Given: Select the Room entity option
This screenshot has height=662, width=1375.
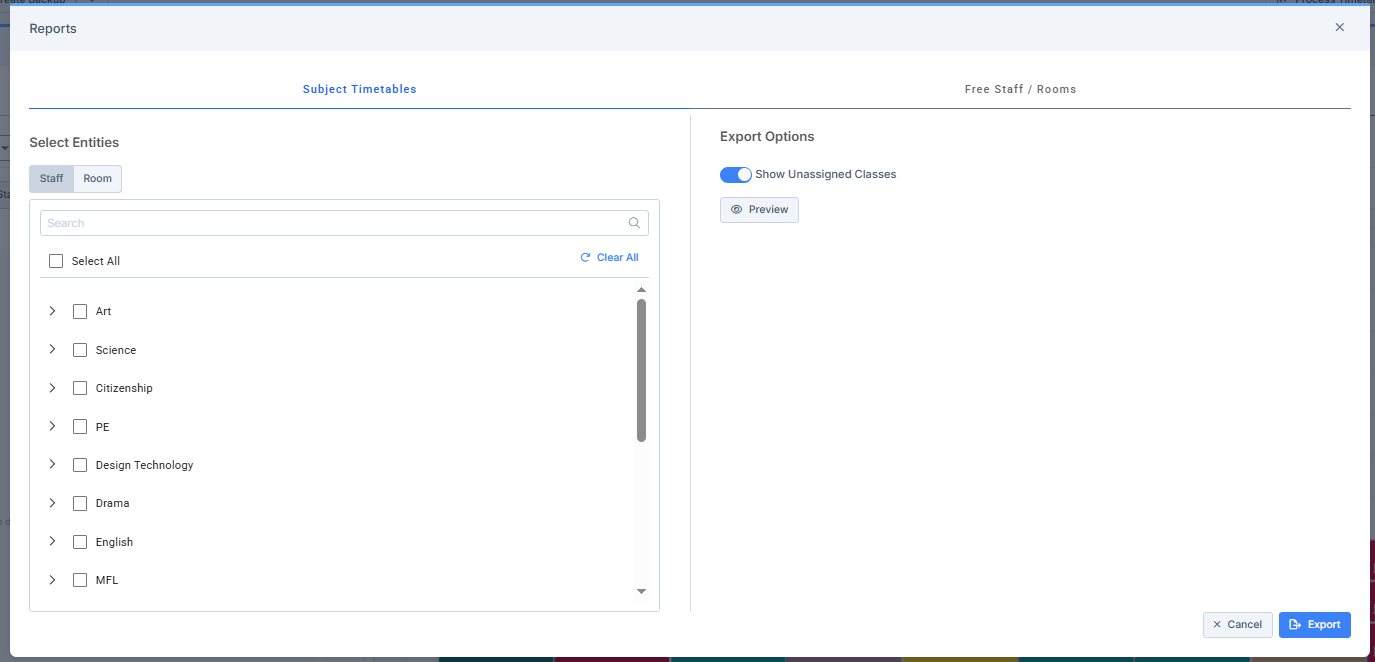Looking at the screenshot, I should (98, 179).
